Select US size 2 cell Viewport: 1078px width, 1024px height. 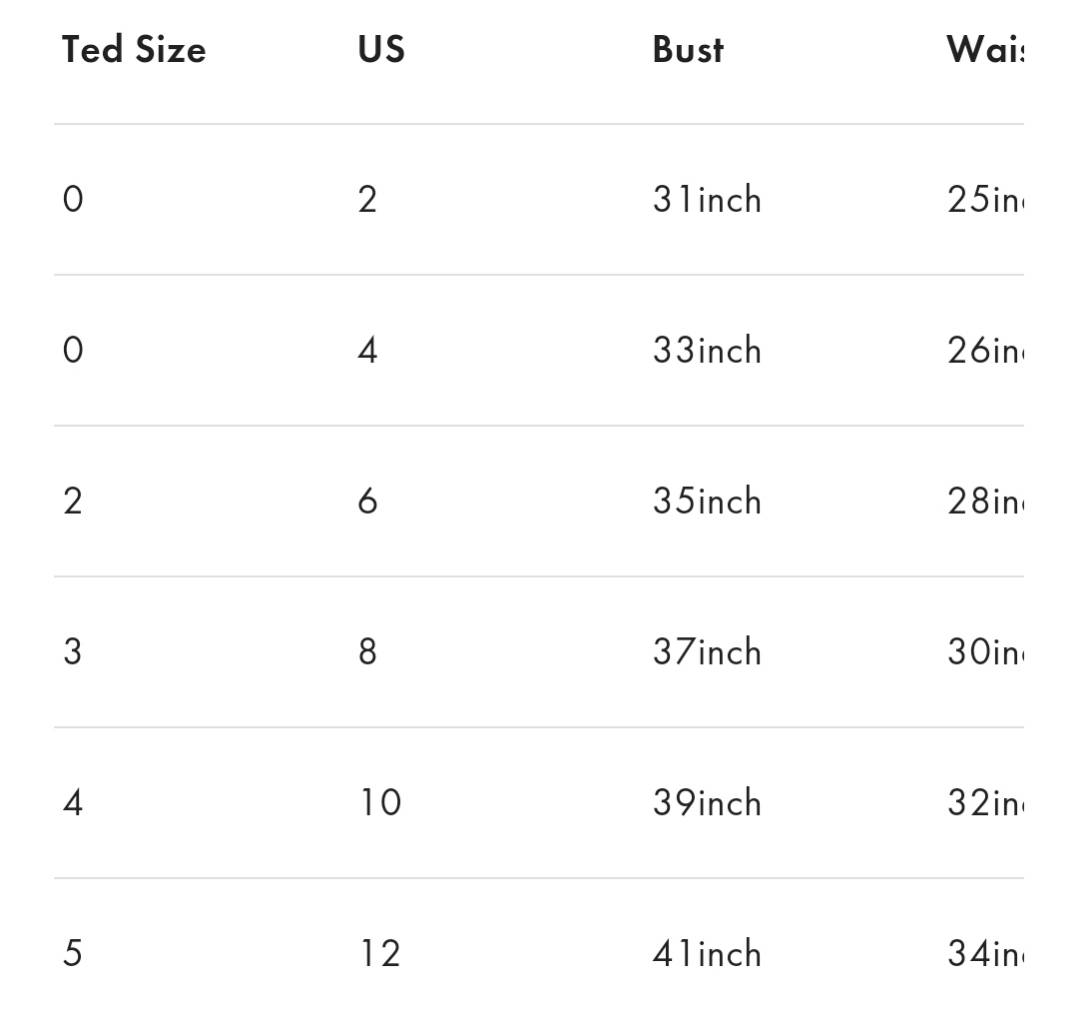point(368,199)
